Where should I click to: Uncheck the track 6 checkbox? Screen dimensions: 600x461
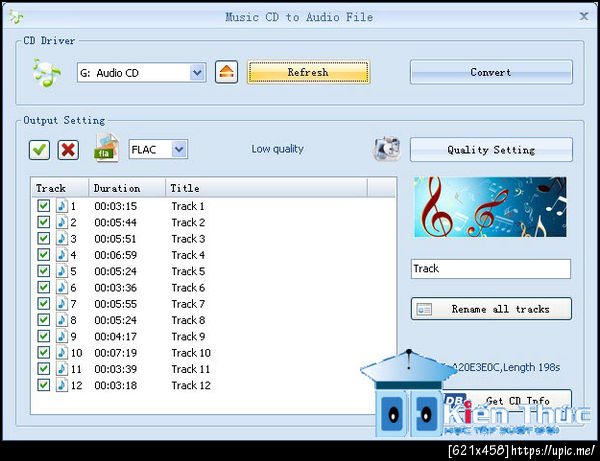pos(43,287)
